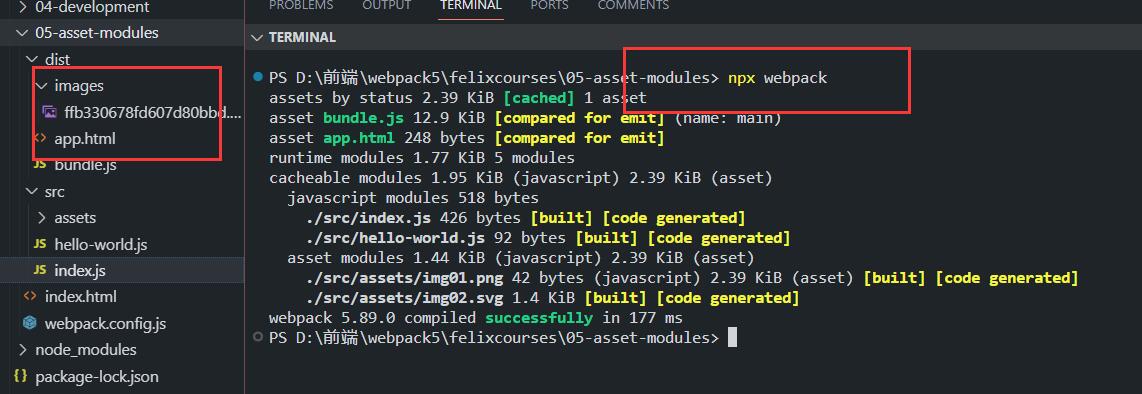Open the webpack.config.js file
This screenshot has height=394, width=1142.
[106, 323]
